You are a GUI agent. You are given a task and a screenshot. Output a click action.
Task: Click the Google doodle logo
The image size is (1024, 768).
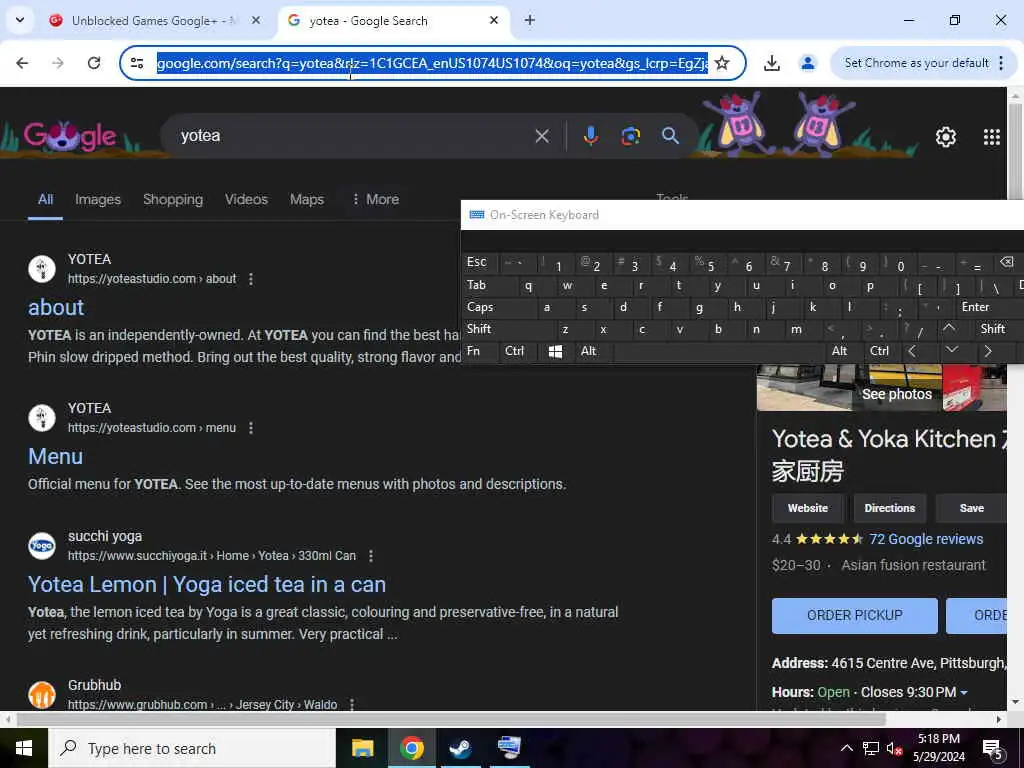coord(70,136)
